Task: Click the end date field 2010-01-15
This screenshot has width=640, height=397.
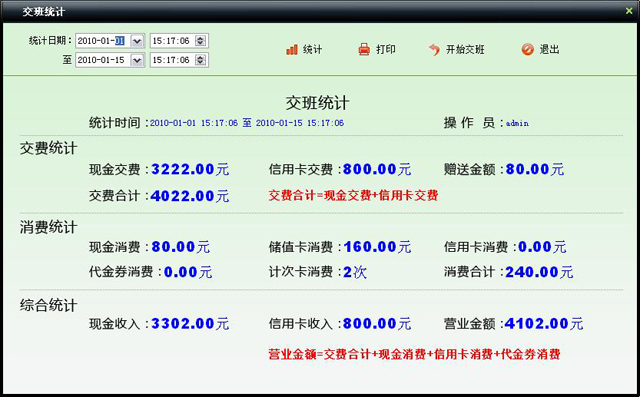Action: [103, 60]
